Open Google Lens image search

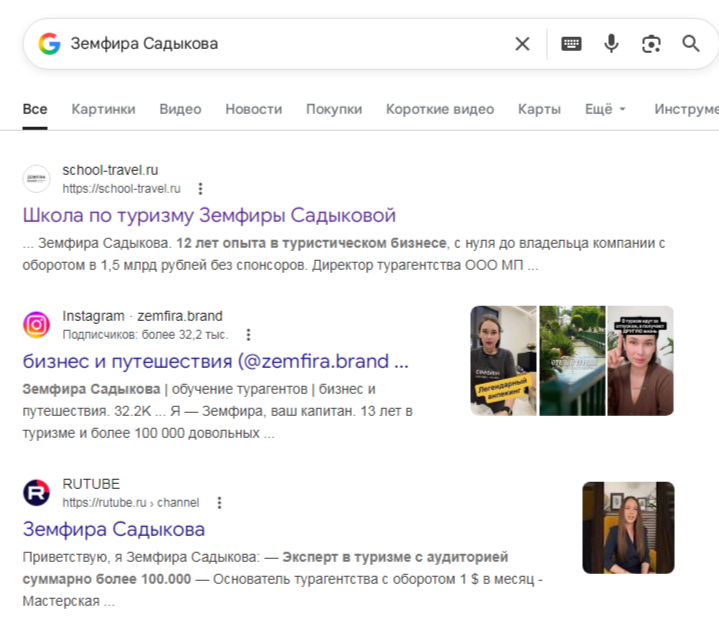click(651, 44)
